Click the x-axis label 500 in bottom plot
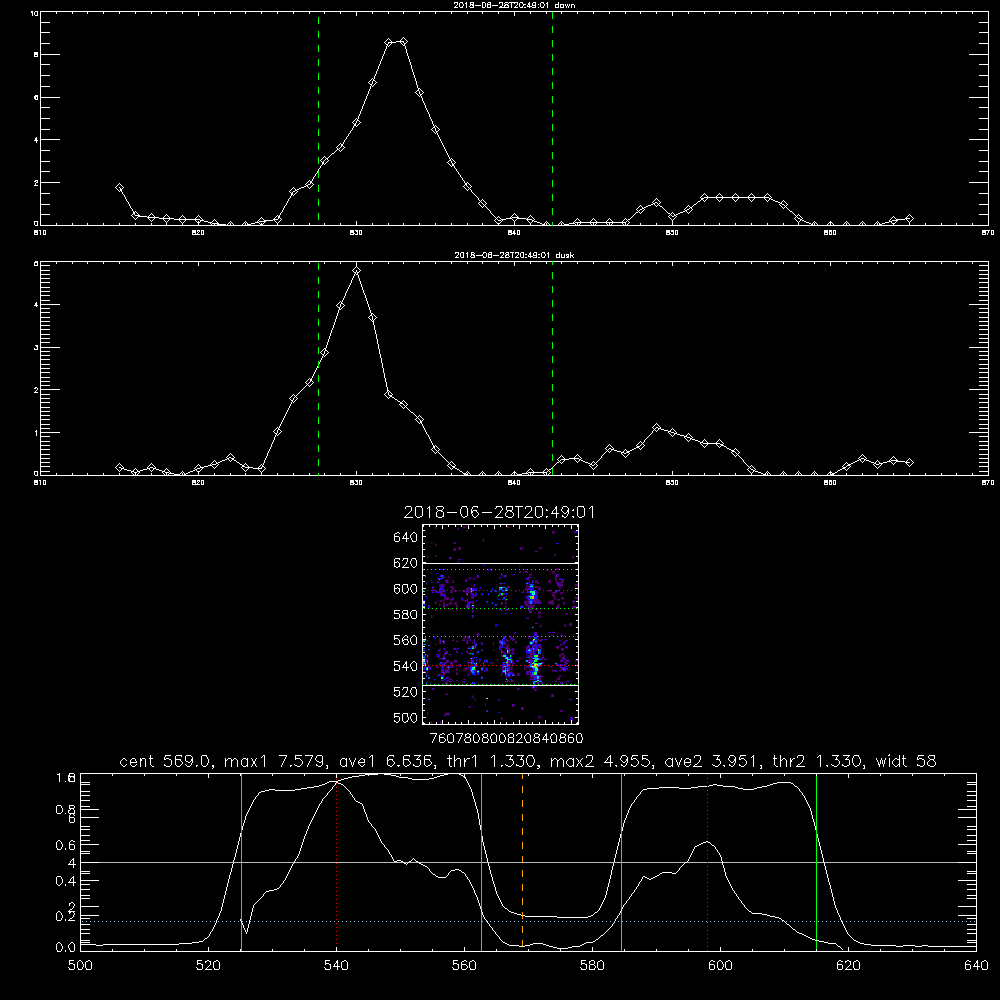 pyautogui.click(x=80, y=966)
